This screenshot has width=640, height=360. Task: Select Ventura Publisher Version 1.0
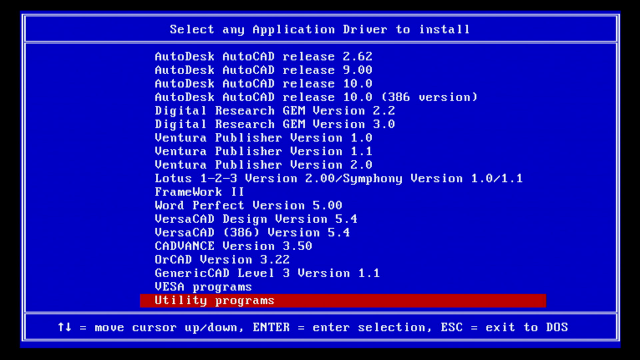pyautogui.click(x=263, y=138)
